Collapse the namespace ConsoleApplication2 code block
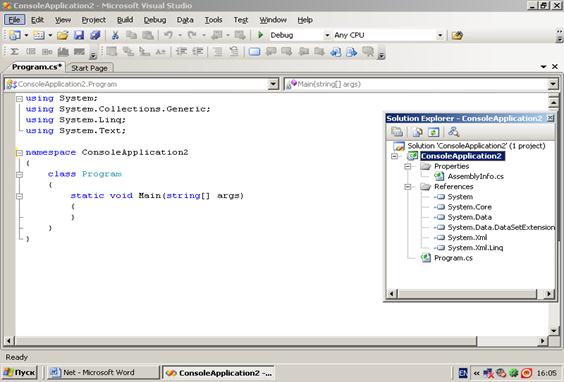This screenshot has width=564, height=382. (x=19, y=153)
